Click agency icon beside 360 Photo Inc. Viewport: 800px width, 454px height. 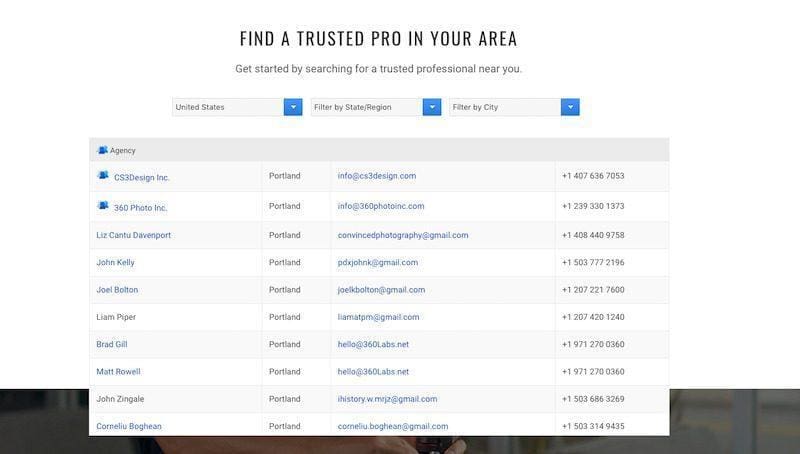[102, 206]
